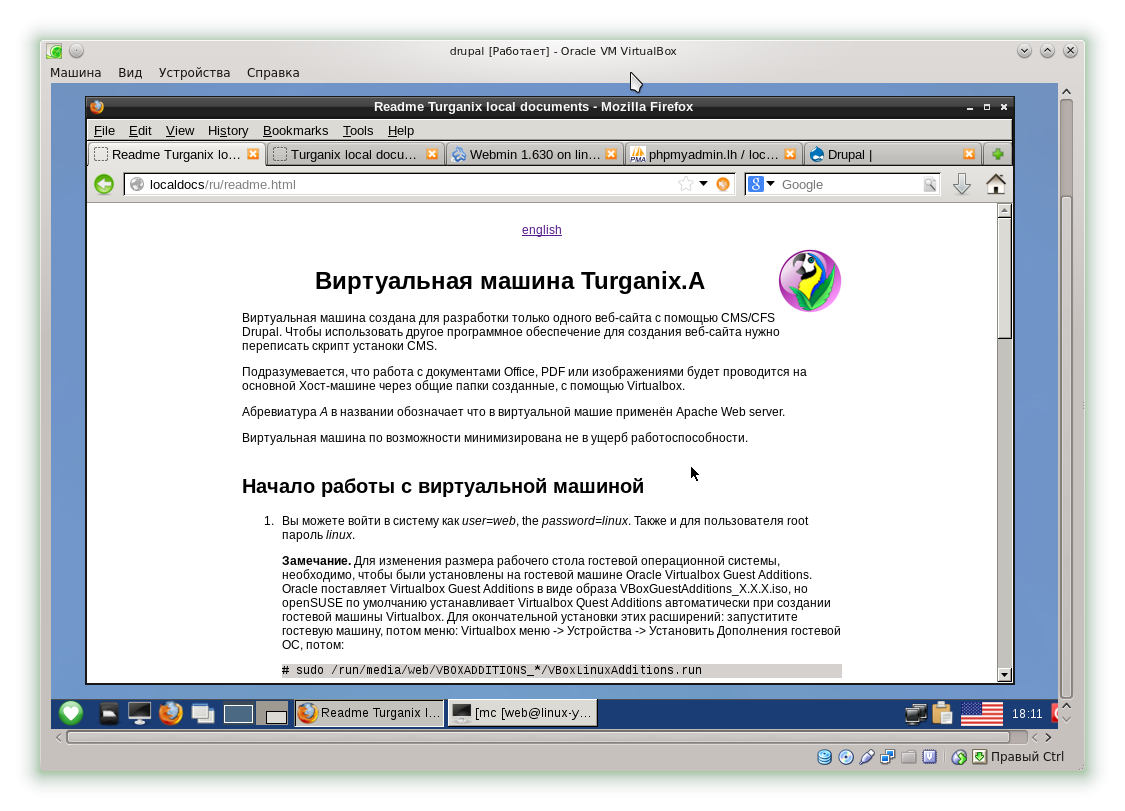Open Firefox Edit menu

pos(140,131)
